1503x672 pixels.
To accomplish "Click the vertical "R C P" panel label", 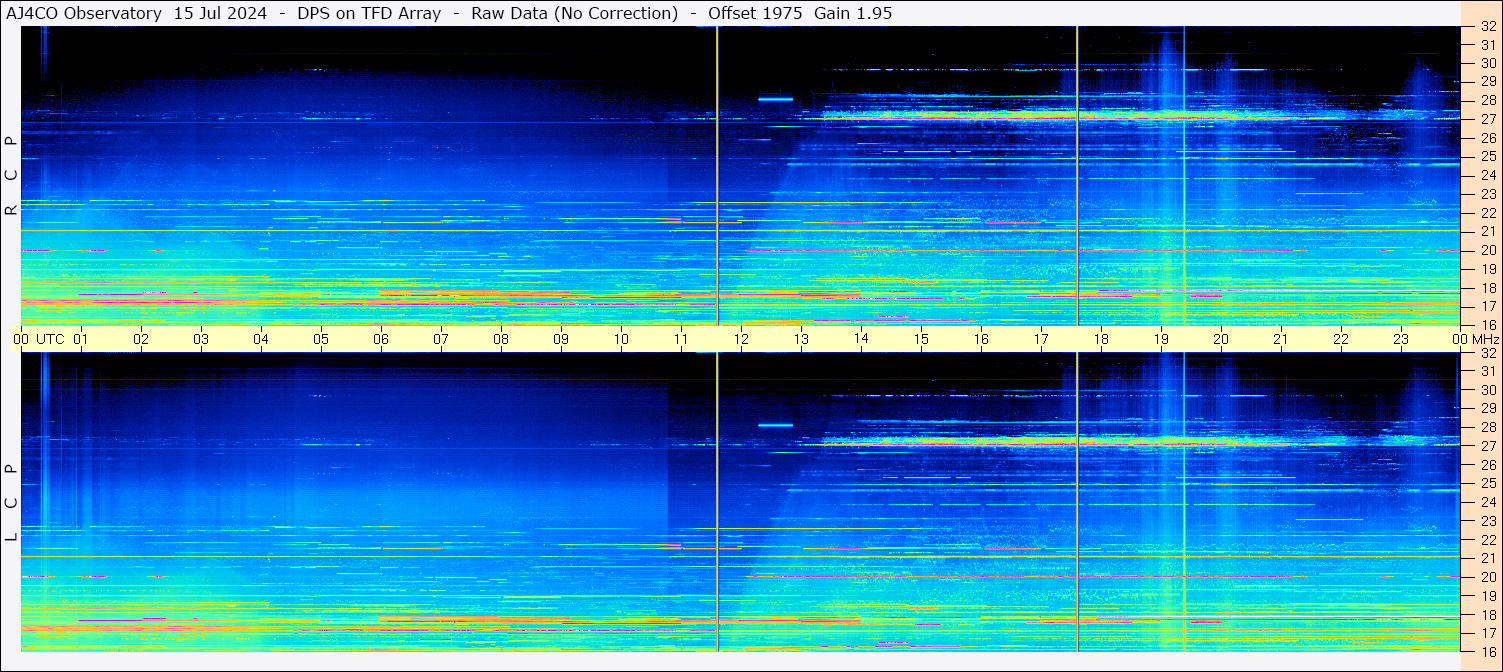I will [x=11, y=176].
